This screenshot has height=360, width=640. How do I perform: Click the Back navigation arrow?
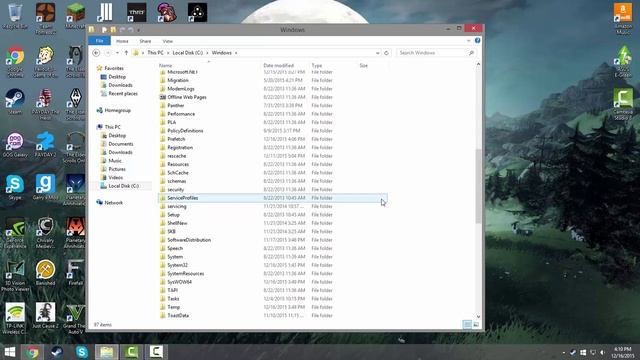tap(96, 53)
